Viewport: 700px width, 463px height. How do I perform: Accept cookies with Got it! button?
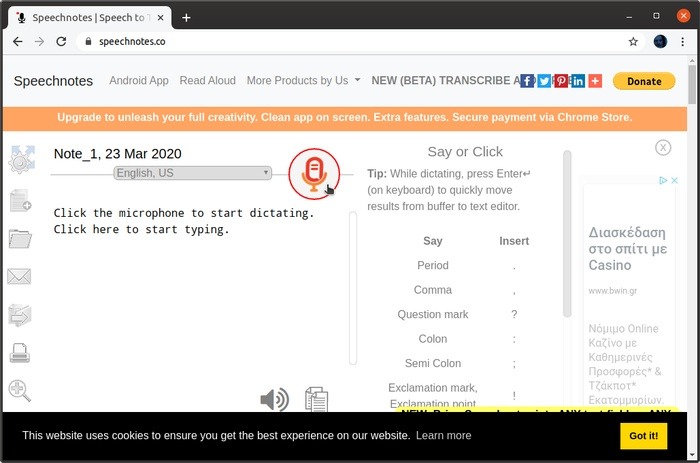click(643, 436)
